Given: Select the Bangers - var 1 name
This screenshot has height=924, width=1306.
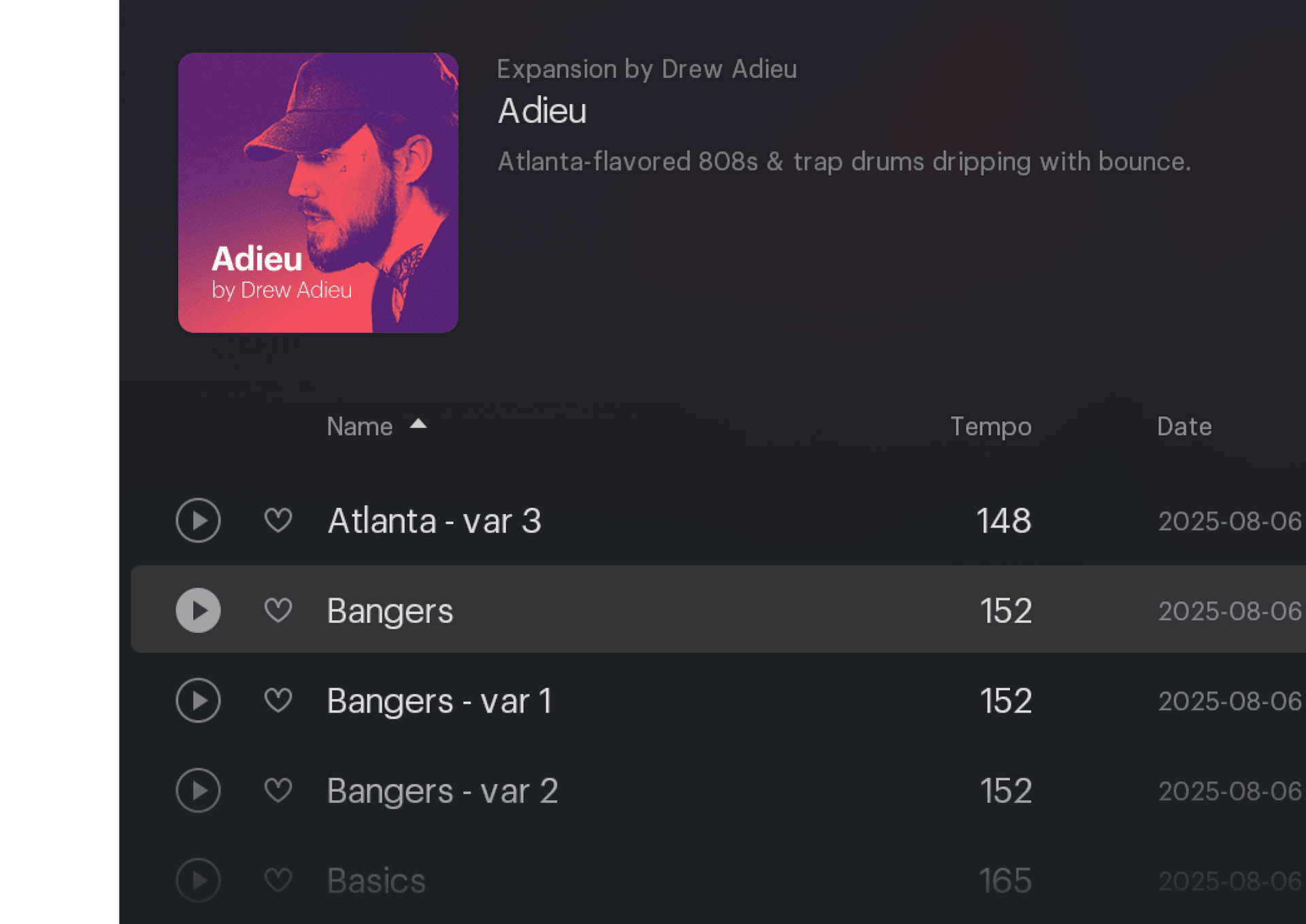Looking at the screenshot, I should 439,700.
